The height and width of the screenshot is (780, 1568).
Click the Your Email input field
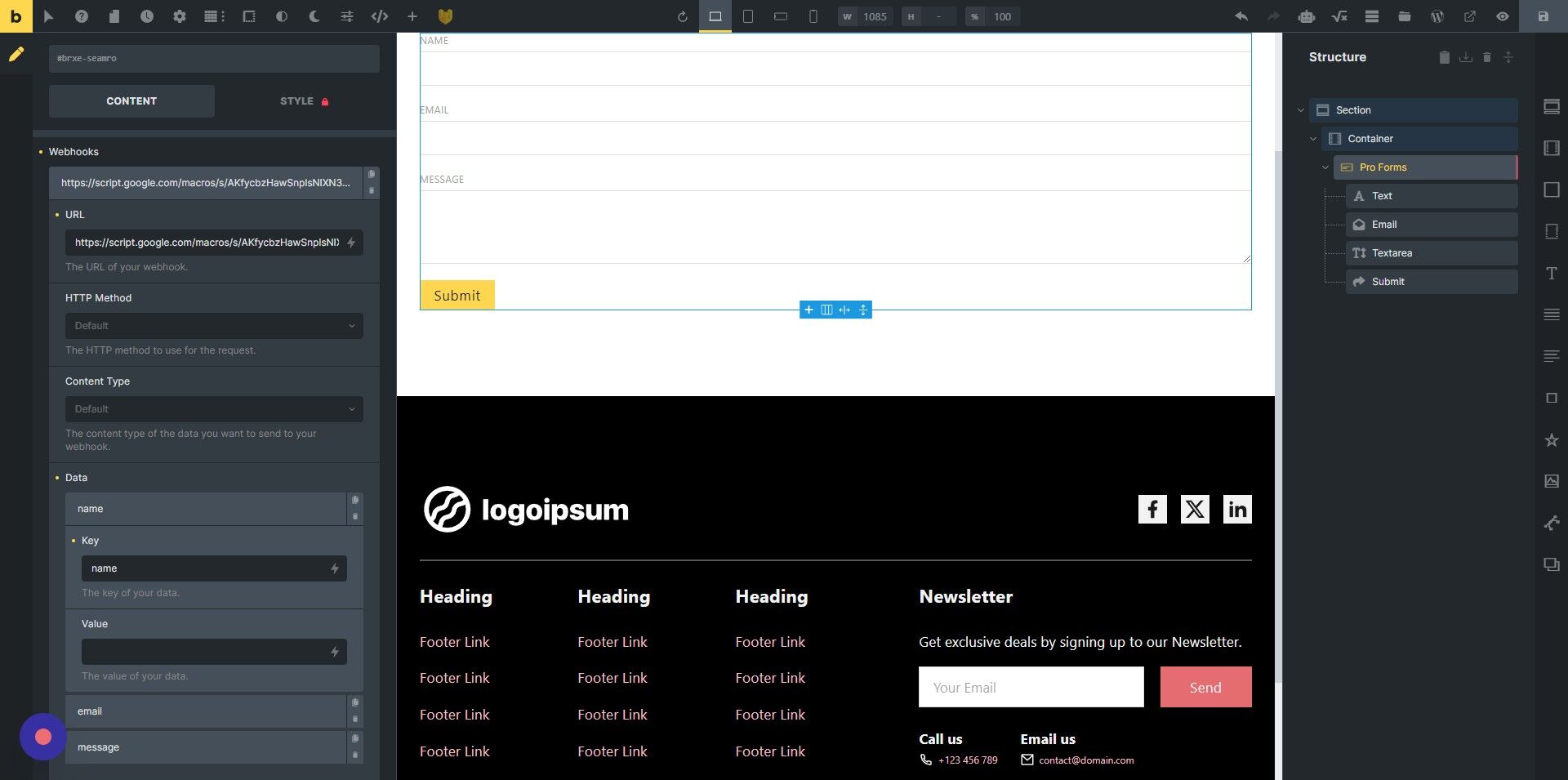(x=1031, y=687)
